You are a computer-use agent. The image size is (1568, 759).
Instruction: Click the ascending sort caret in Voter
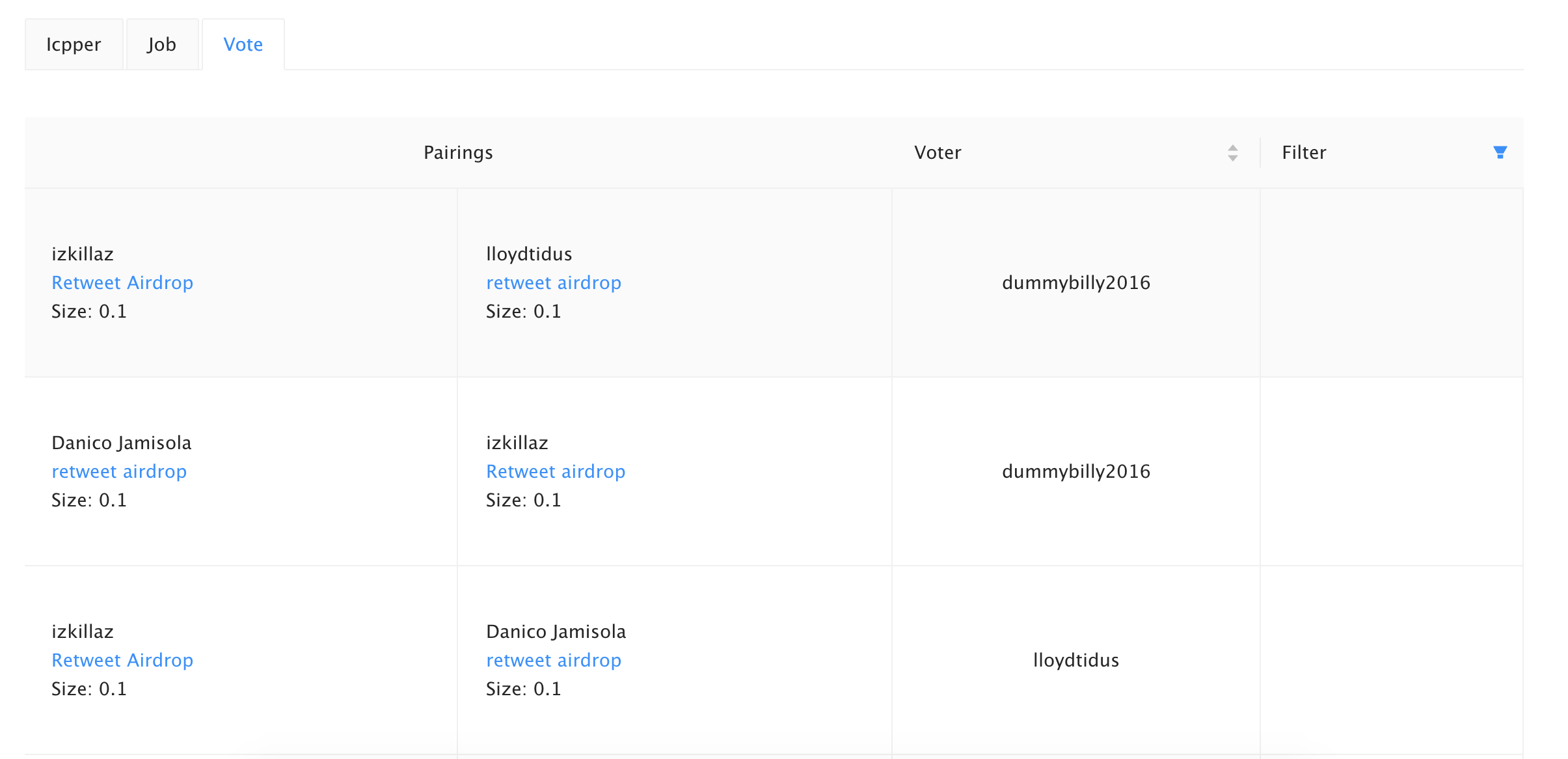click(1232, 148)
